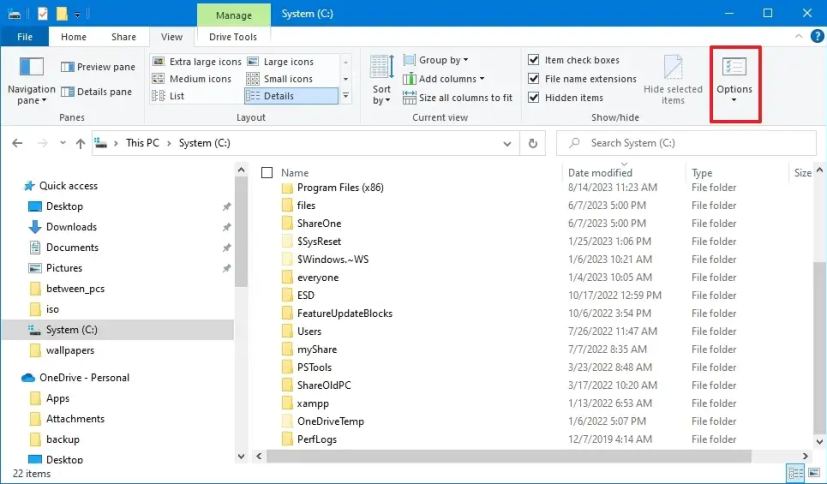
Task: Open Help question mark icon
Action: coord(817,36)
